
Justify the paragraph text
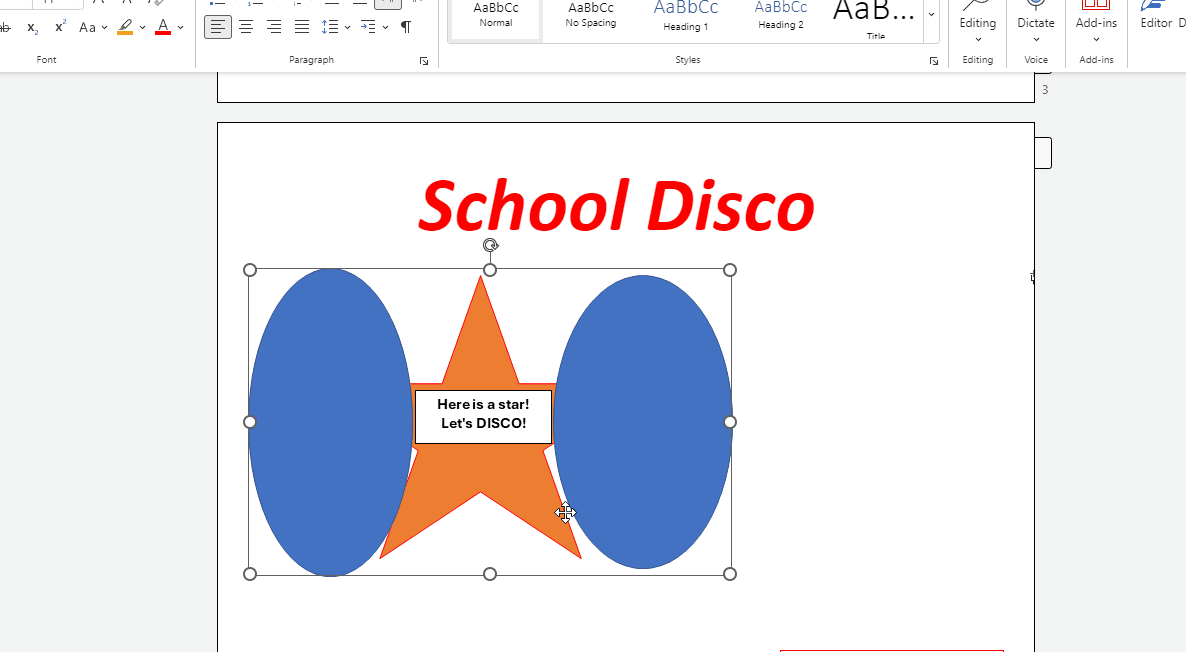pyautogui.click(x=302, y=27)
